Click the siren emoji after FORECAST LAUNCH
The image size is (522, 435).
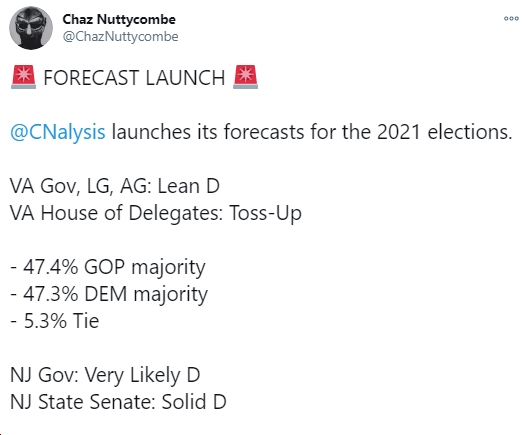245,77
